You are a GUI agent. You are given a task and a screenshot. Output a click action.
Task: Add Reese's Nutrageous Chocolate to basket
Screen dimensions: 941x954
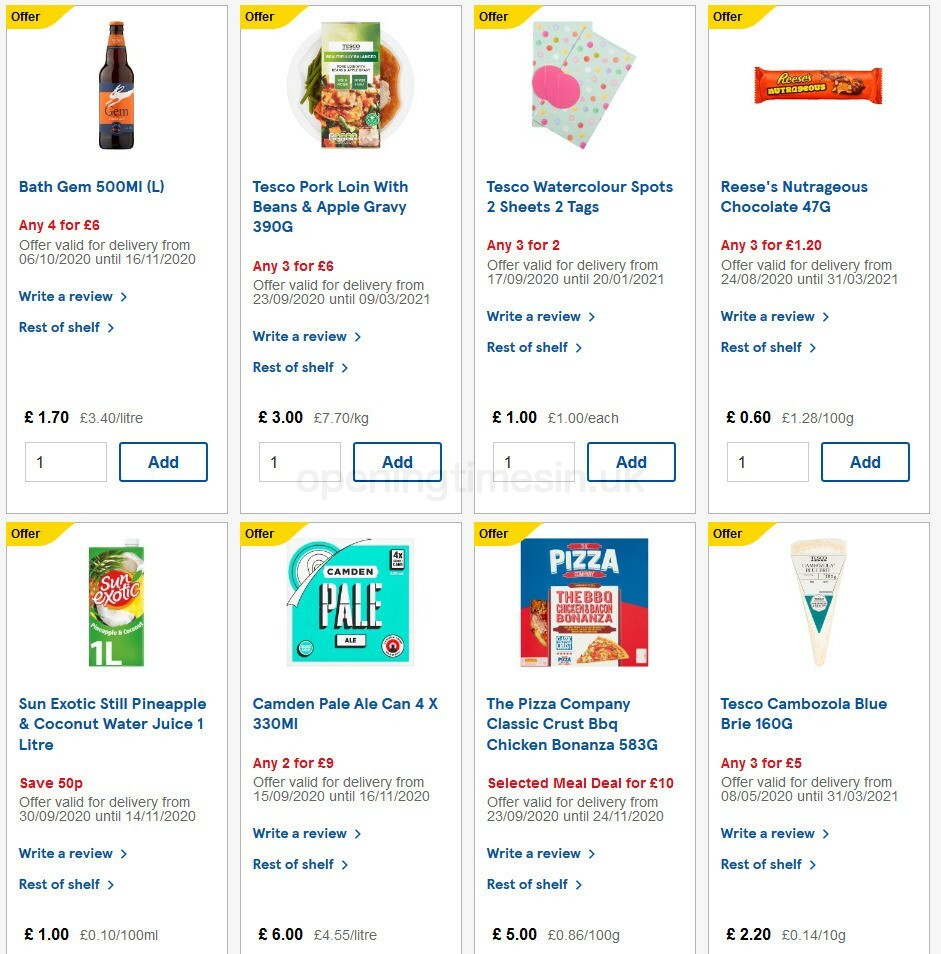(865, 462)
